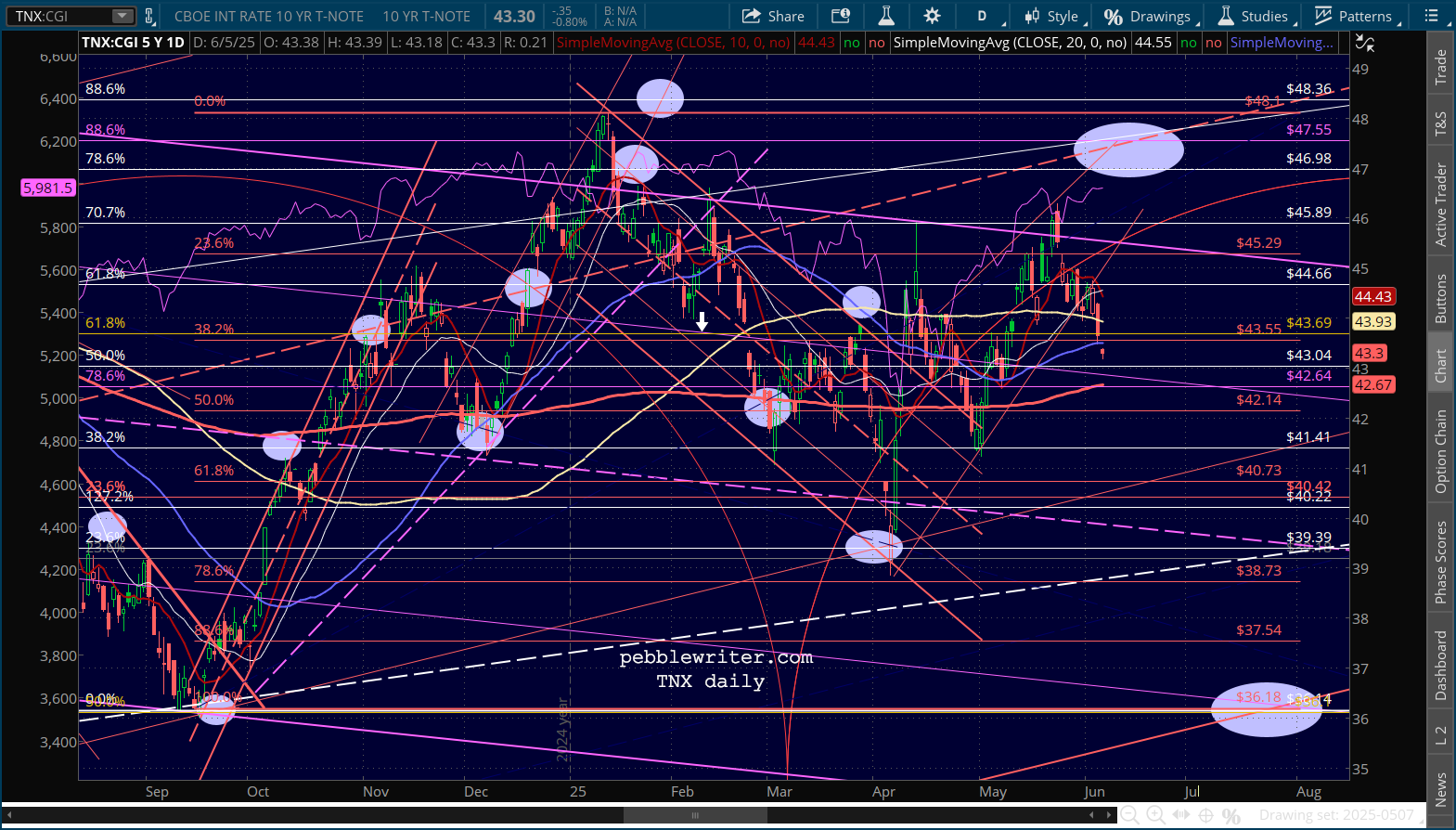This screenshot has height=830, width=1456.
Task: Click the Patterns button
Action: click(1353, 16)
